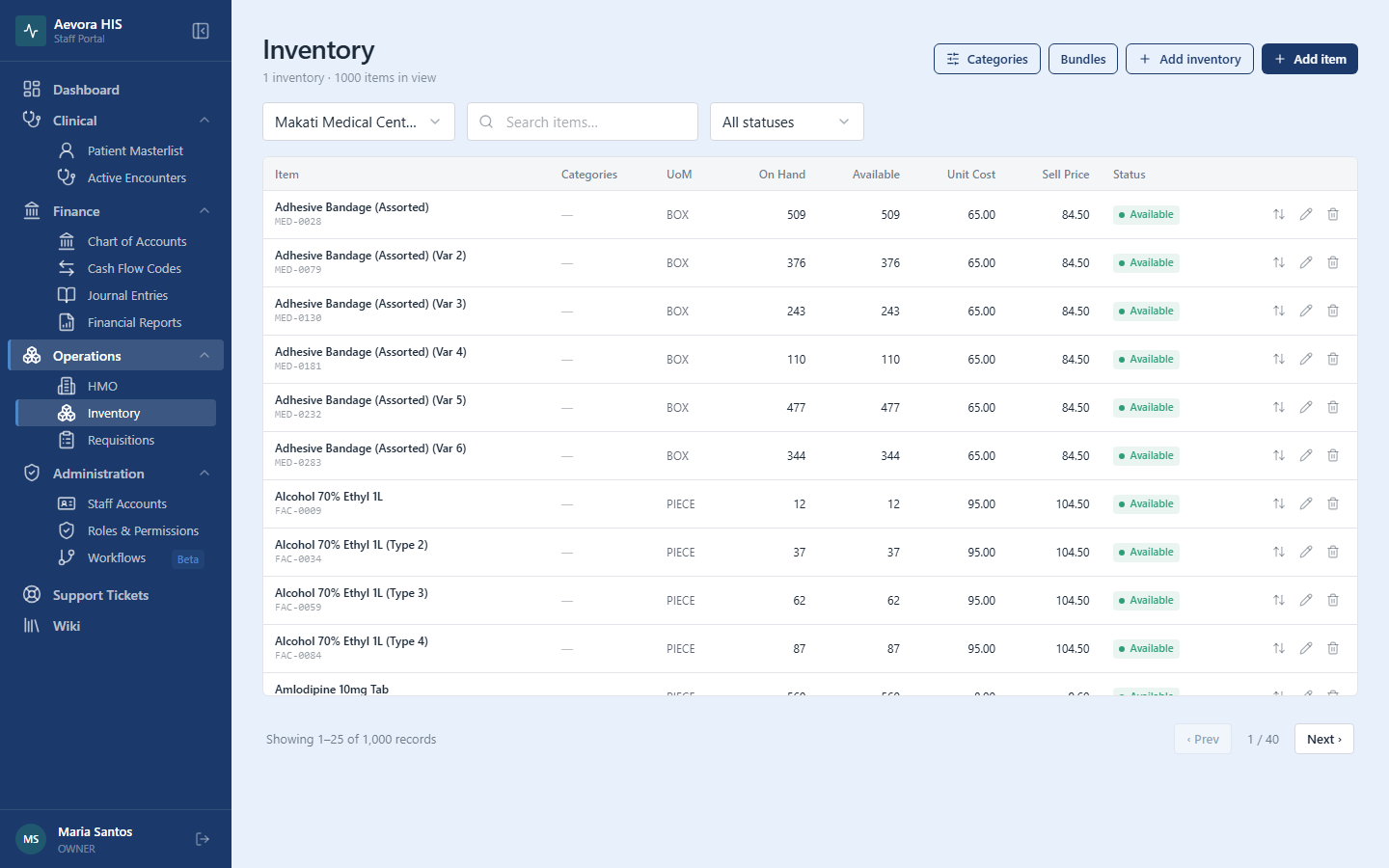1389x868 pixels.
Task: Edit Alcohol 70% Ethyl 1L FAC-0009
Action: tap(1306, 503)
